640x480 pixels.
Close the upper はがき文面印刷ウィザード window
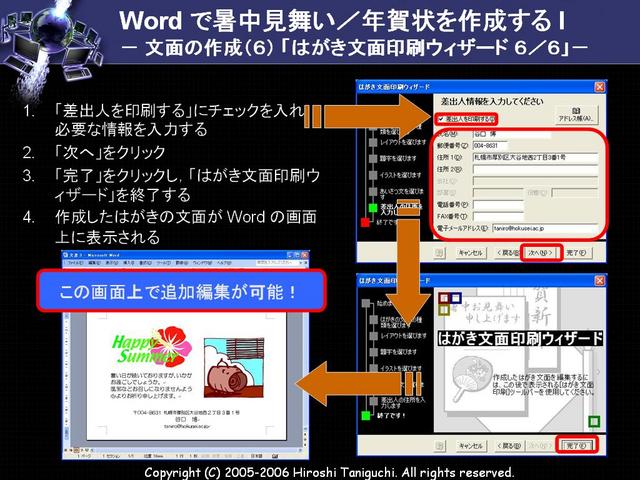[x=599, y=87]
